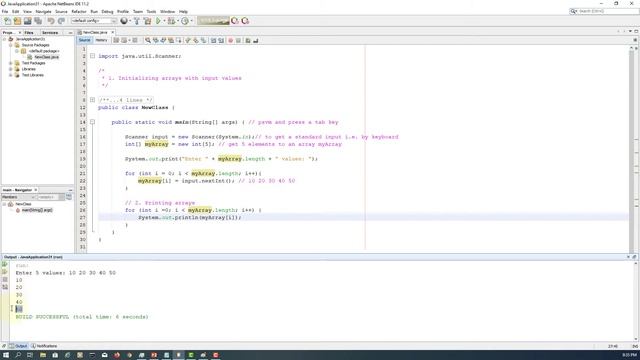
Task: Click the Find Selection magnifier icon in editor toolbar
Action: 148,40
